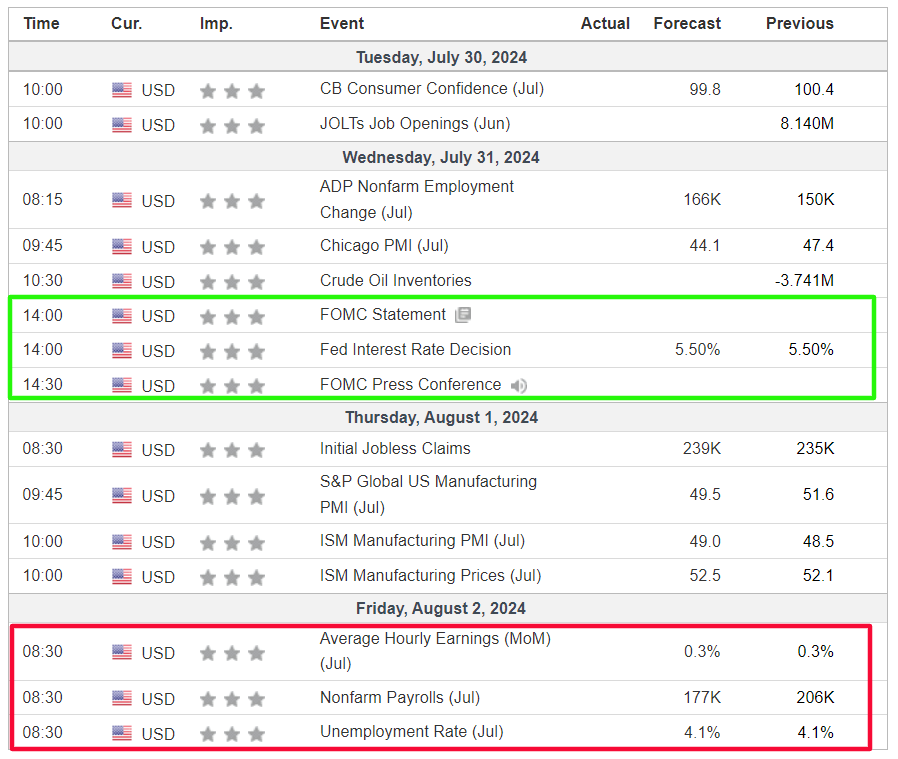Click the -3.741M Crude Oil previous value
898x759 pixels.
pos(805,281)
